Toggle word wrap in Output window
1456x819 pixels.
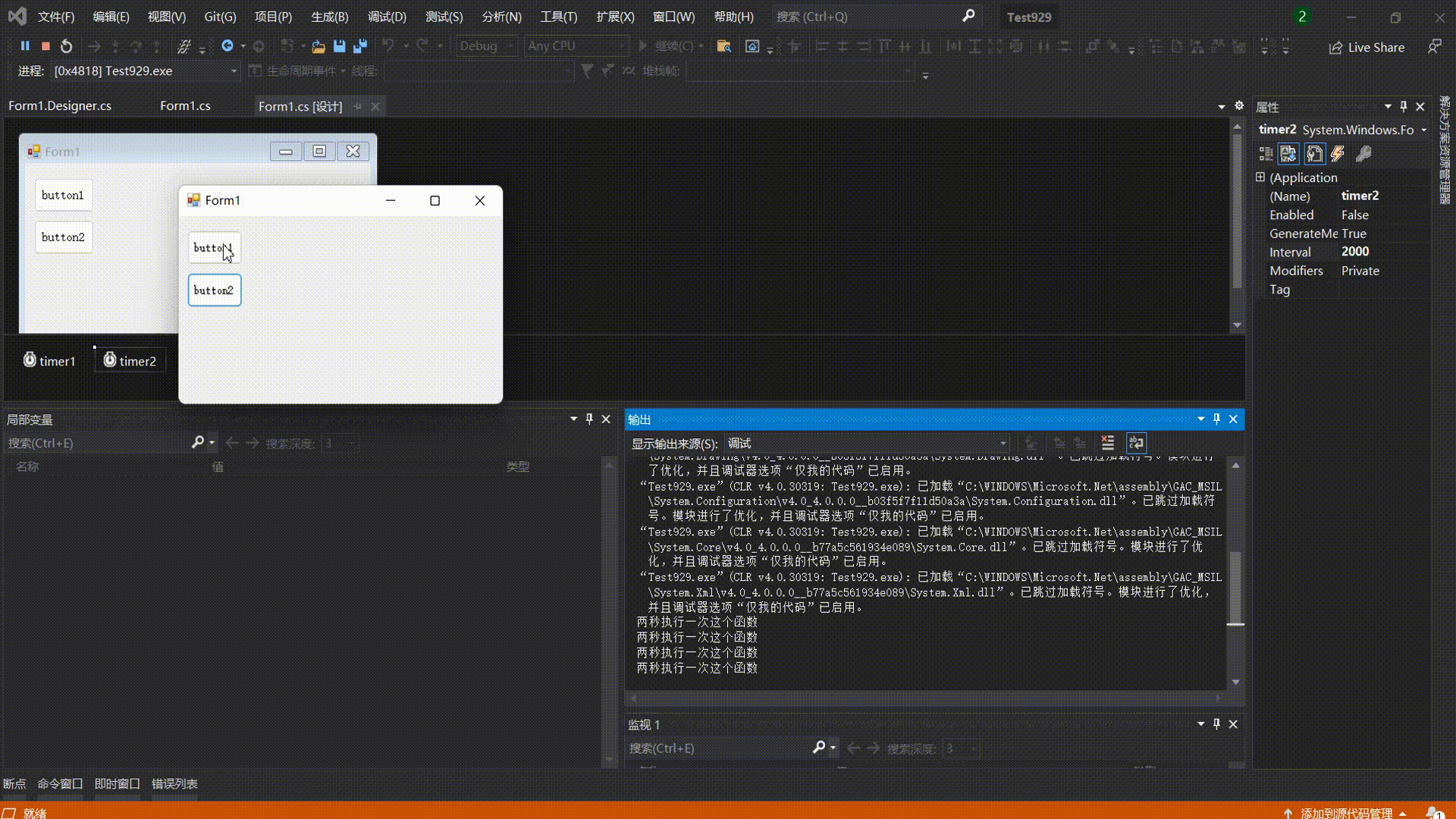pyautogui.click(x=1136, y=443)
